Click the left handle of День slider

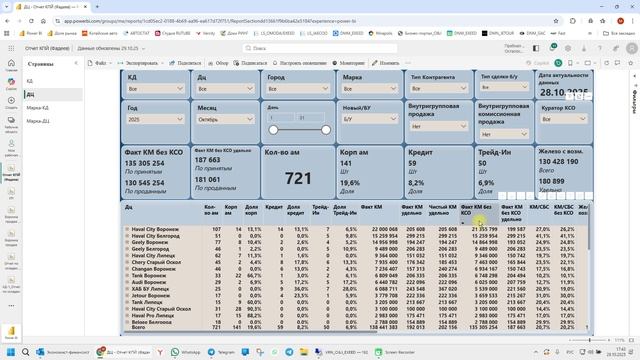click(x=273, y=130)
